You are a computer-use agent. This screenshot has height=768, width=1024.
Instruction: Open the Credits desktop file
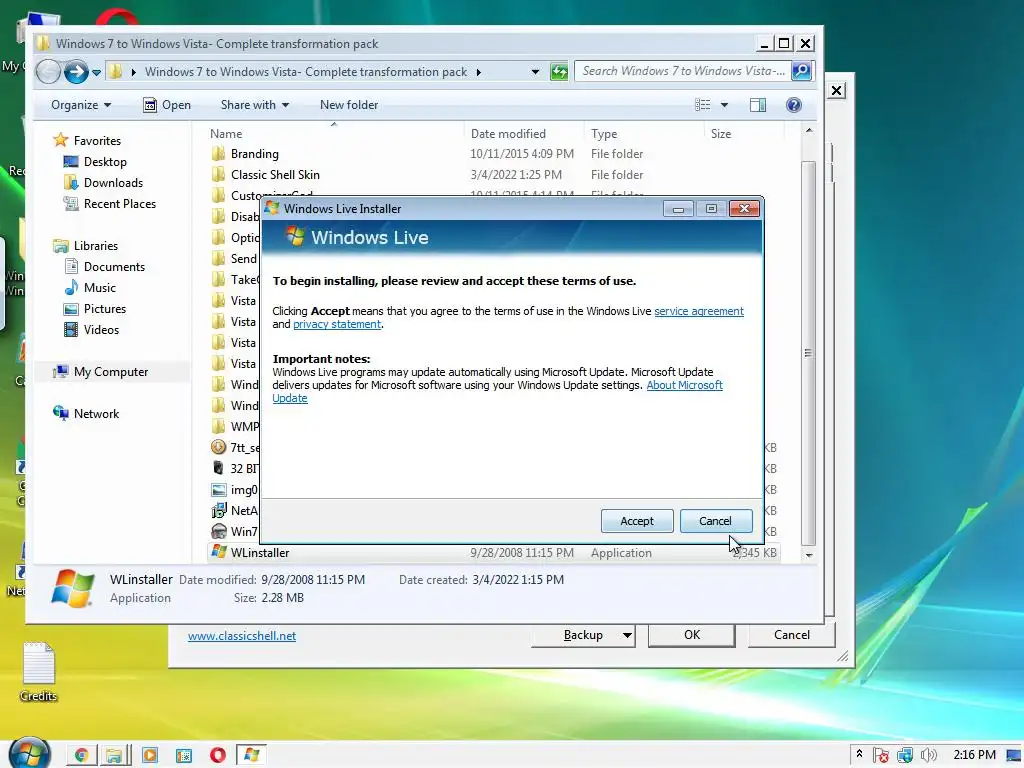pyautogui.click(x=38, y=672)
